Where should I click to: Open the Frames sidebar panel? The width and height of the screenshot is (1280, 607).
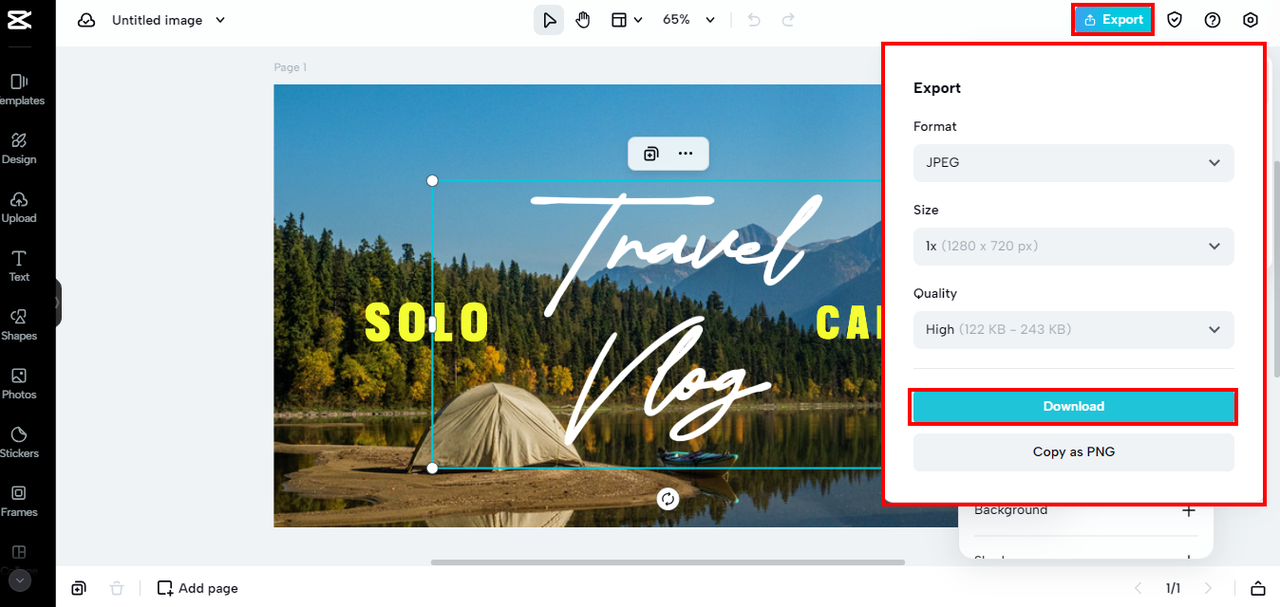[19, 501]
